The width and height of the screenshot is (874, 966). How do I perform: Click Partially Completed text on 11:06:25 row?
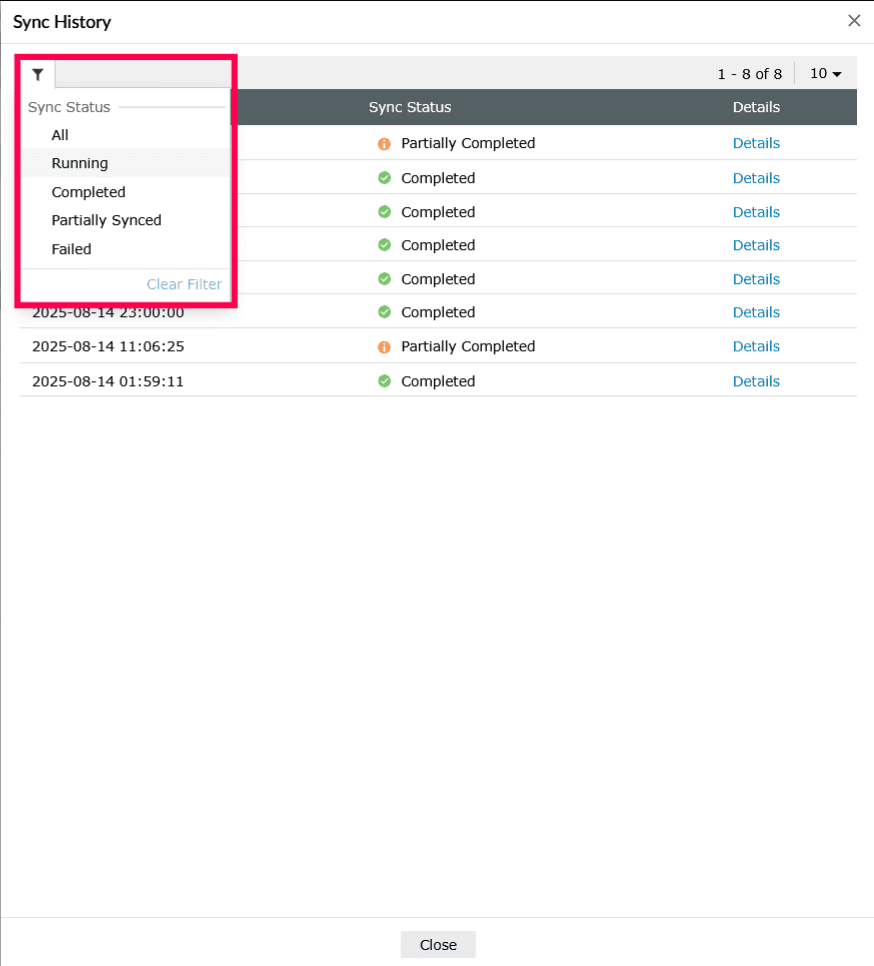tap(468, 346)
